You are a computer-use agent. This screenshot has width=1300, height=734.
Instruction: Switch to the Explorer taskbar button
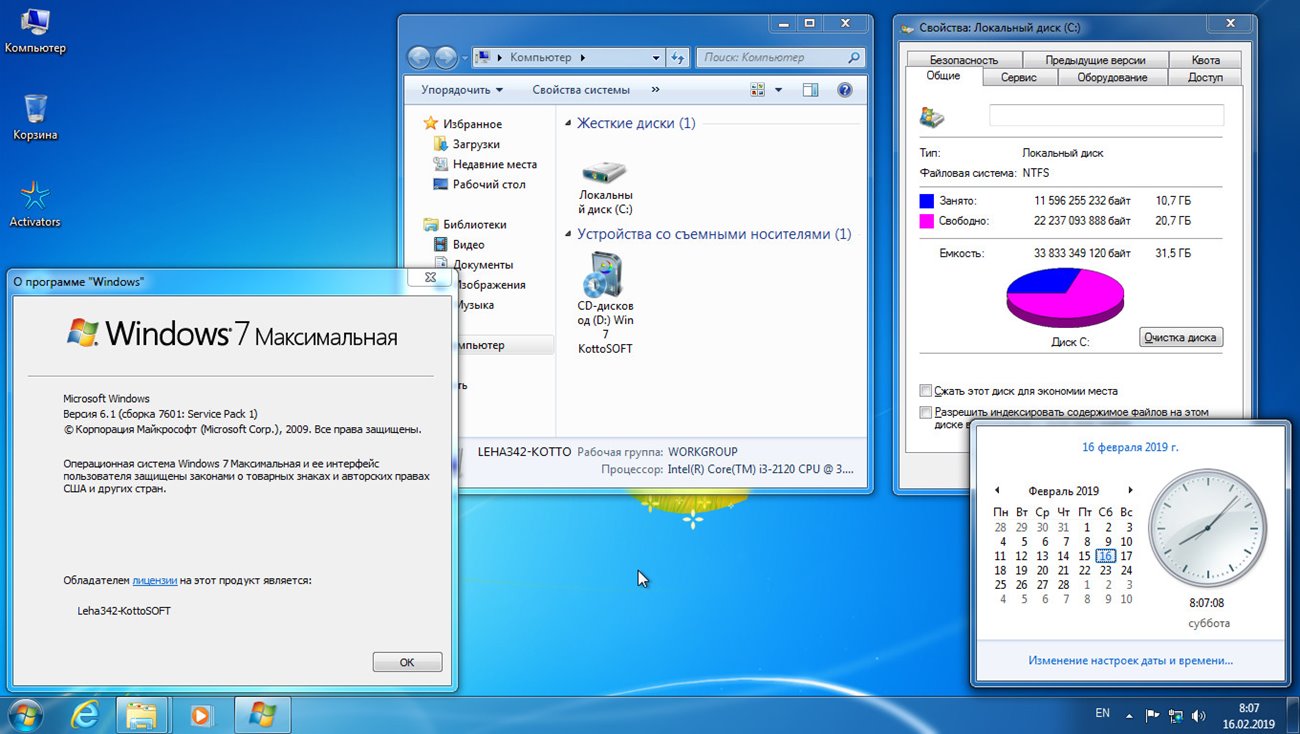tap(142, 715)
